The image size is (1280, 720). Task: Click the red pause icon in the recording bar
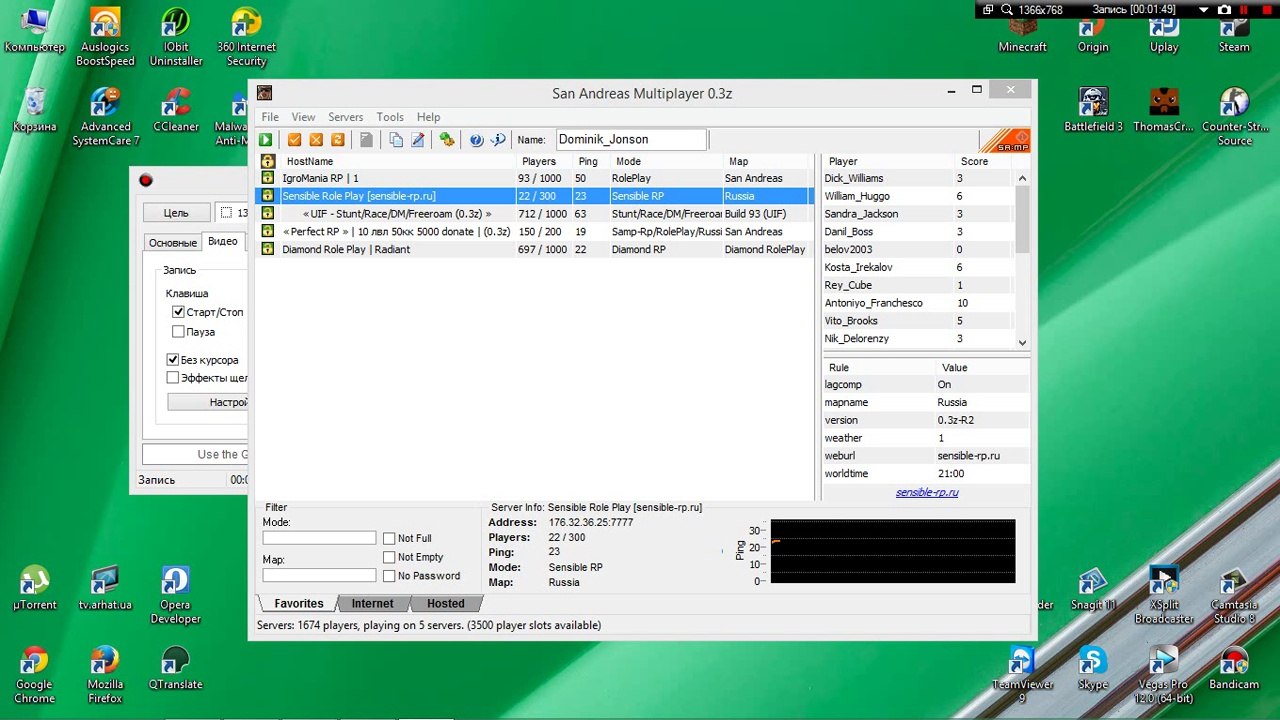(1246, 10)
